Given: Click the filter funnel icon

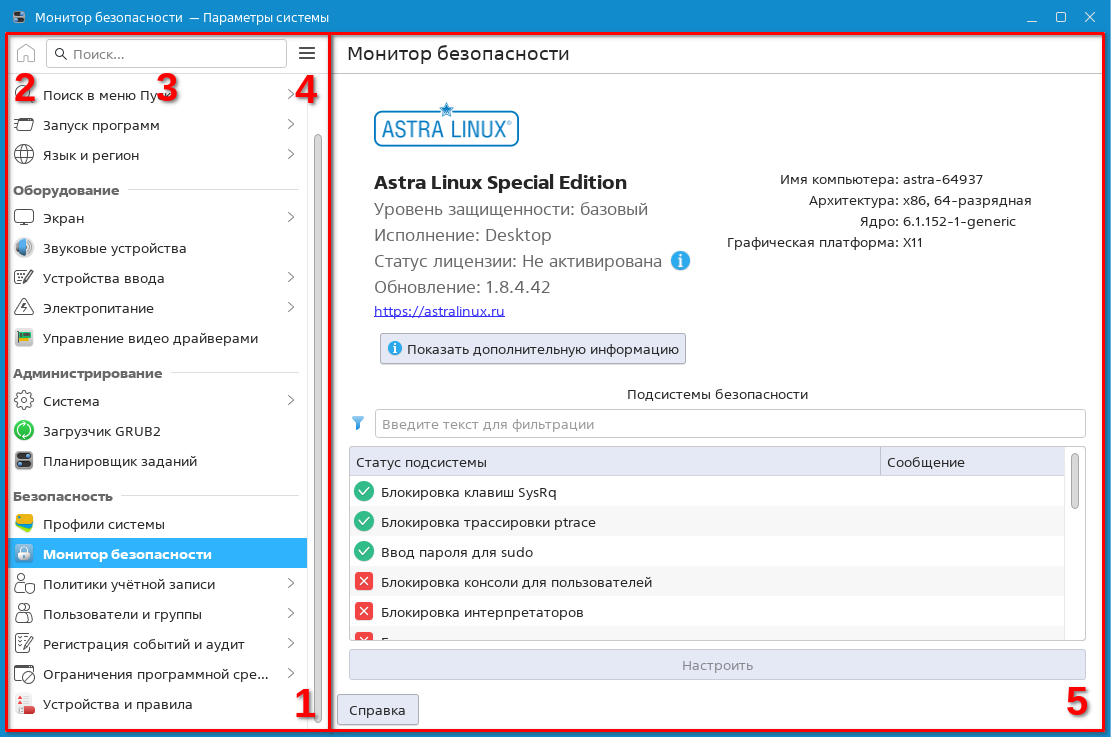Looking at the screenshot, I should point(359,424).
